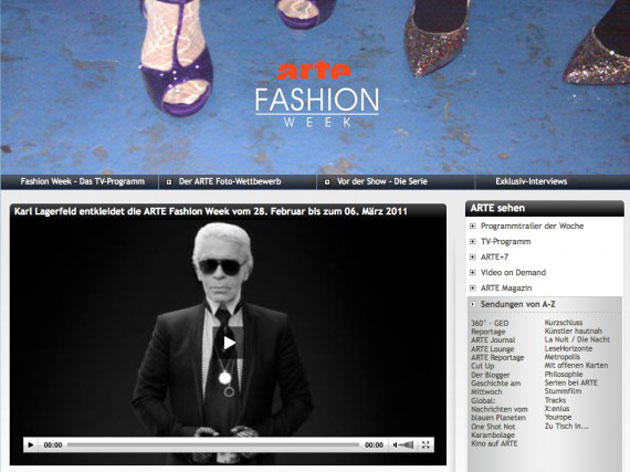The height and width of the screenshot is (472, 630).
Task: Seek along the video progress bar
Action: pyautogui.click(x=213, y=445)
